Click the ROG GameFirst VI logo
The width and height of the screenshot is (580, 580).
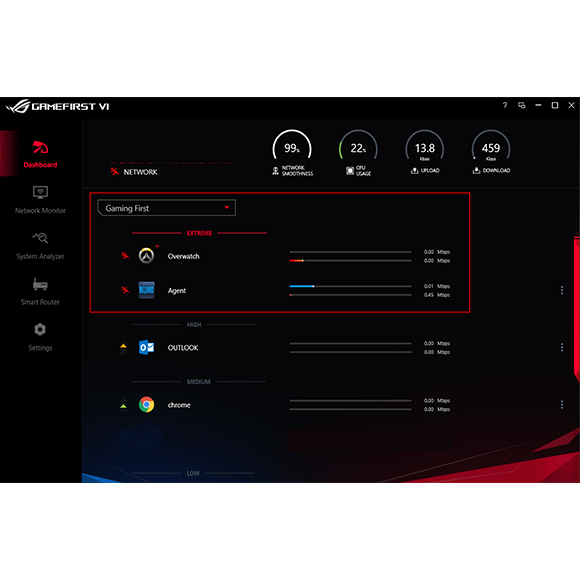coord(57,107)
